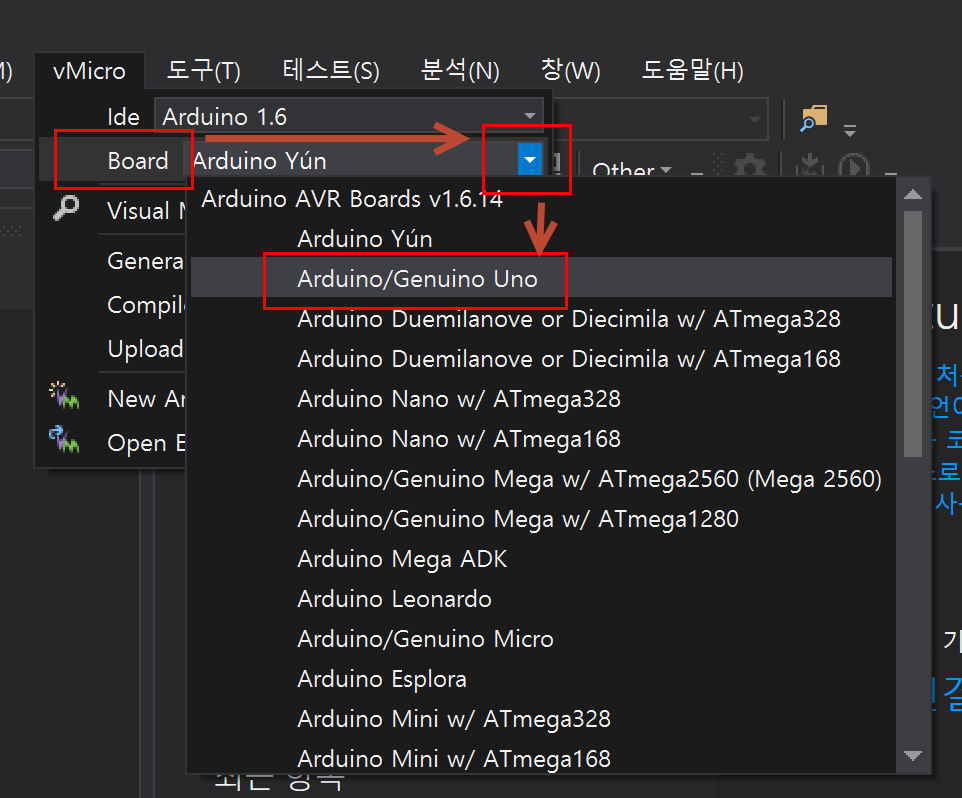
Task: Click the New Ar… project icon
Action: (64, 395)
